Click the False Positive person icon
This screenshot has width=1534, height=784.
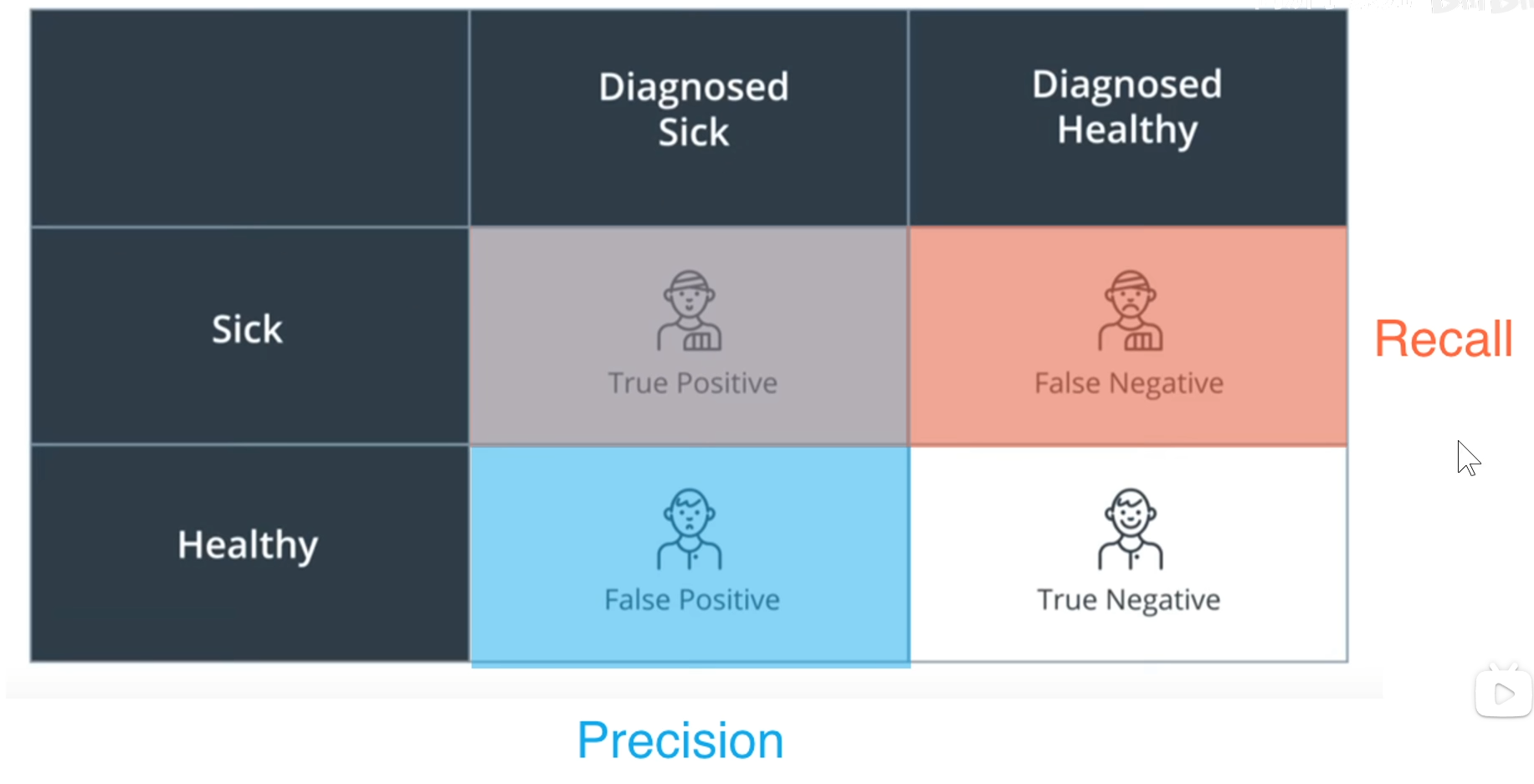(690, 529)
